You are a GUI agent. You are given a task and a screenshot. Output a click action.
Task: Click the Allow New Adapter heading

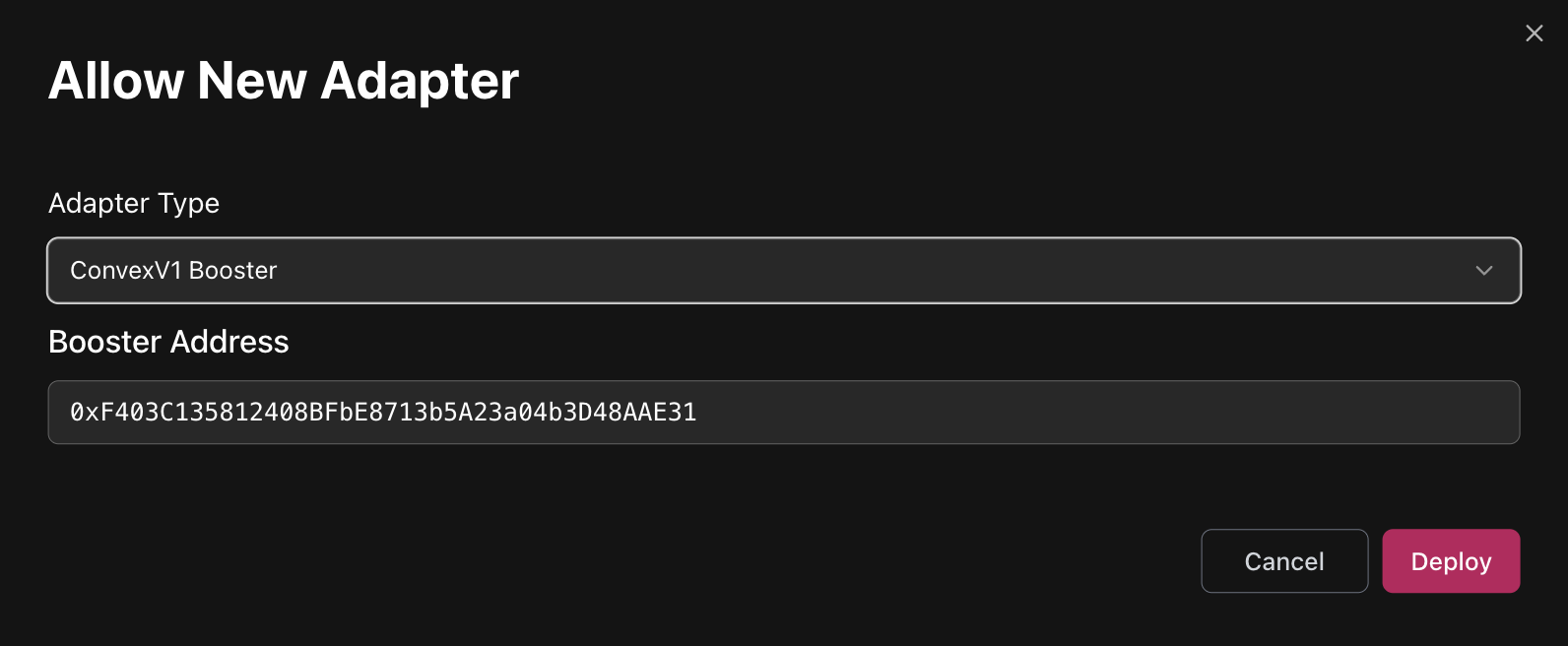[x=284, y=81]
